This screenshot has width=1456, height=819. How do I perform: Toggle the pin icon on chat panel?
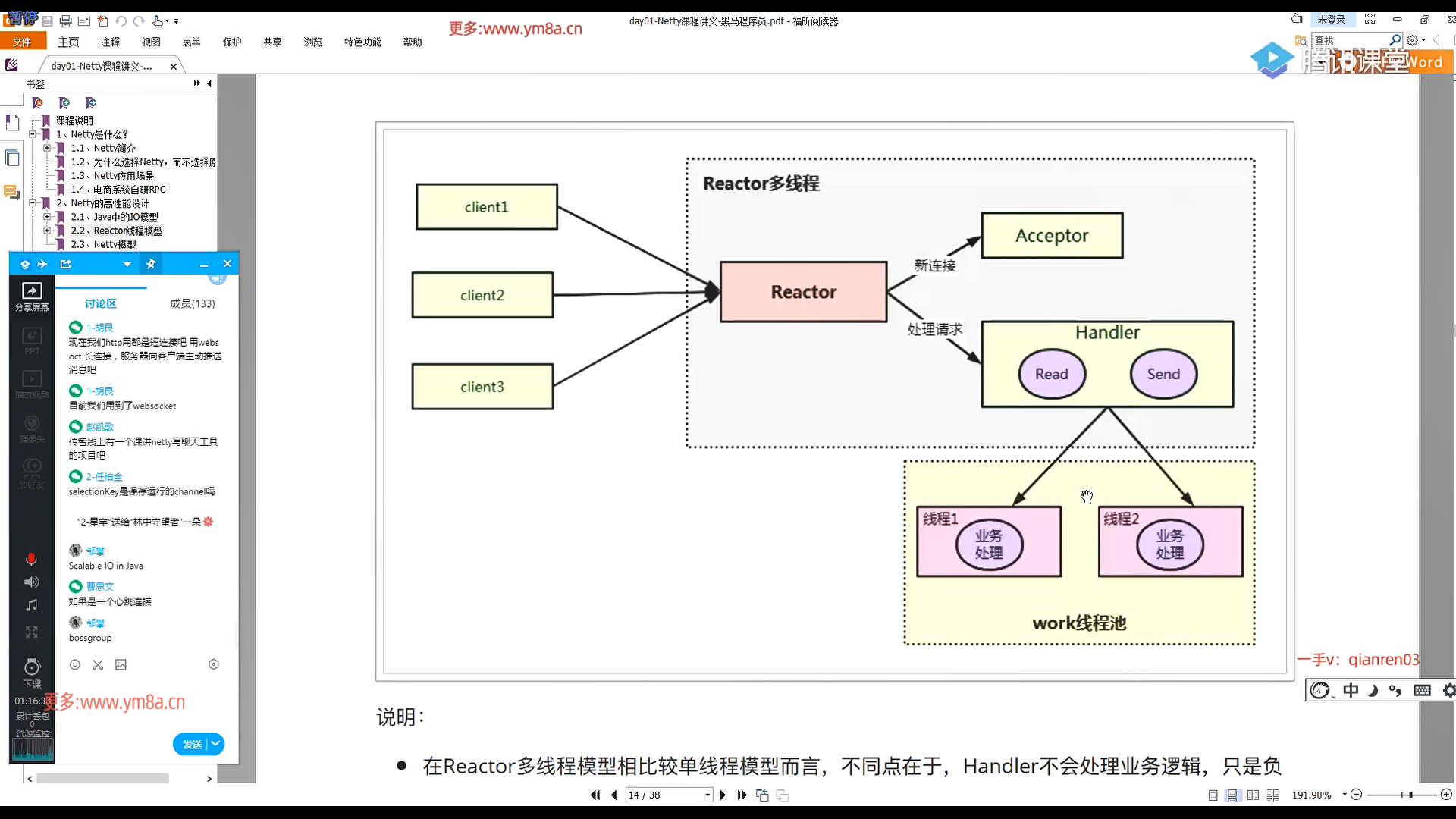click(151, 264)
